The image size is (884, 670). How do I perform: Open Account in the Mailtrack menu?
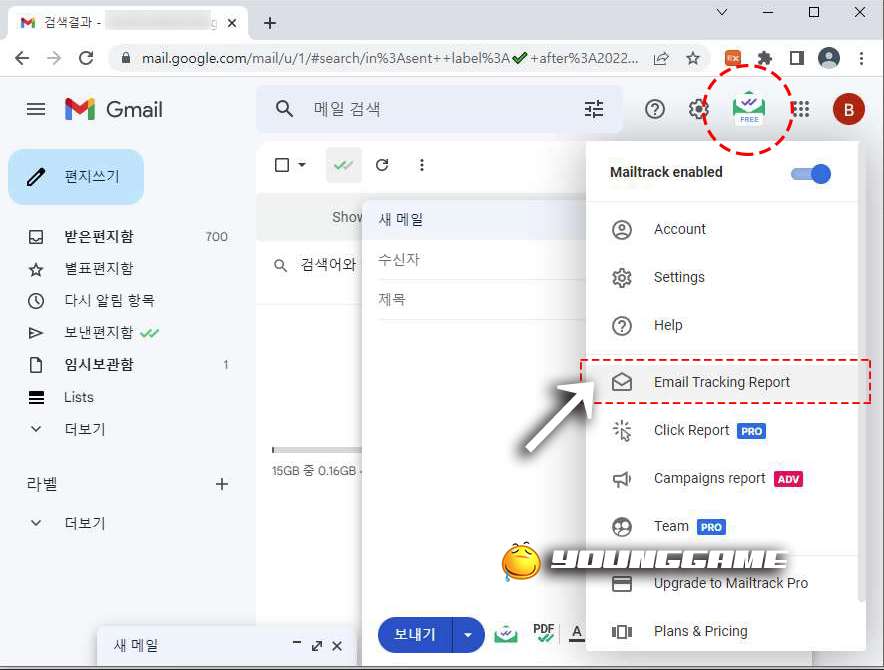722,230
